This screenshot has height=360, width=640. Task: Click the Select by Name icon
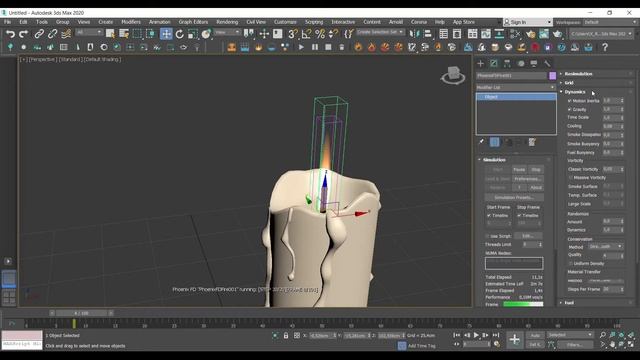[124, 34]
